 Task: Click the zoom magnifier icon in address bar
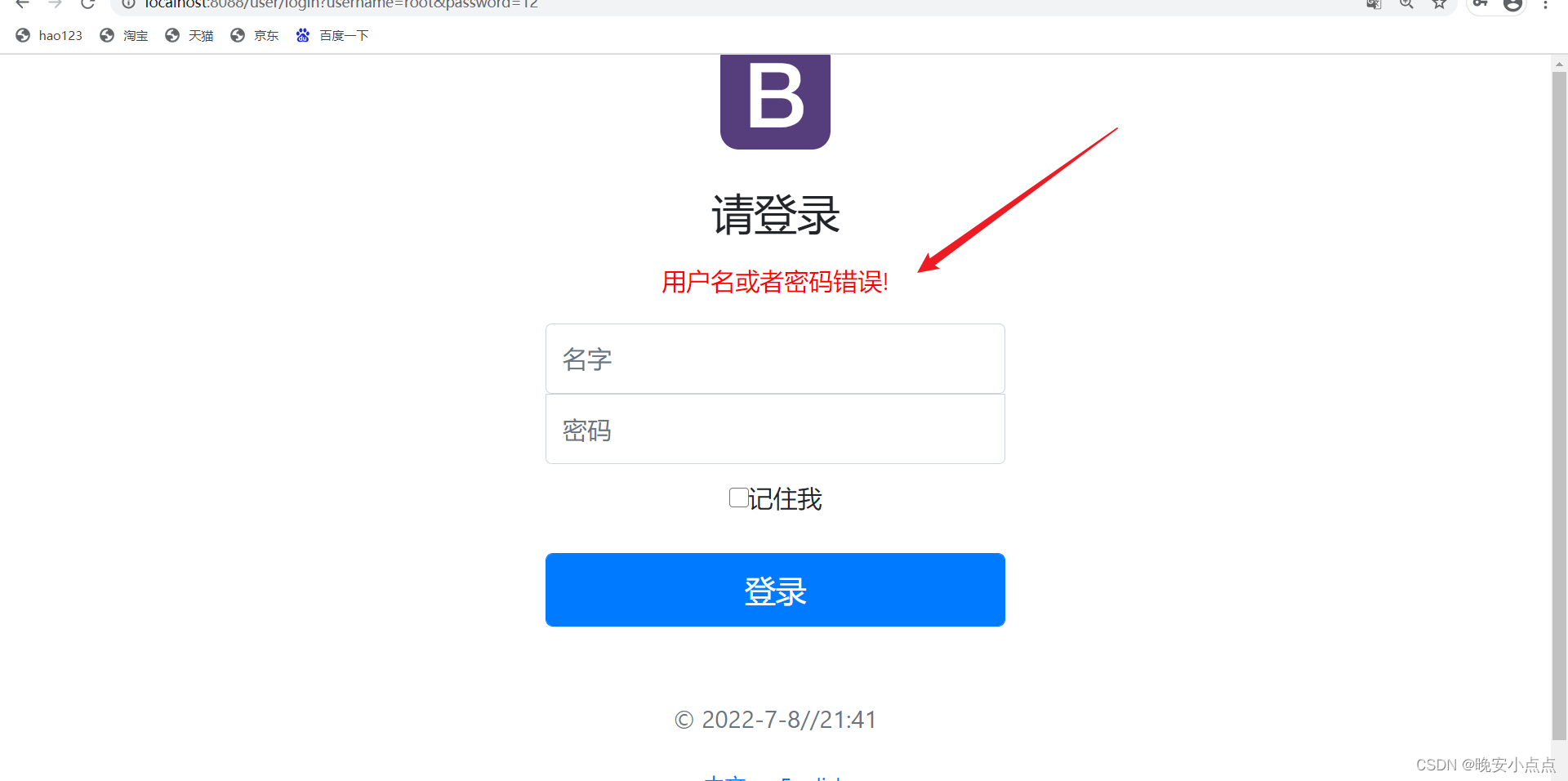pyautogui.click(x=1406, y=4)
